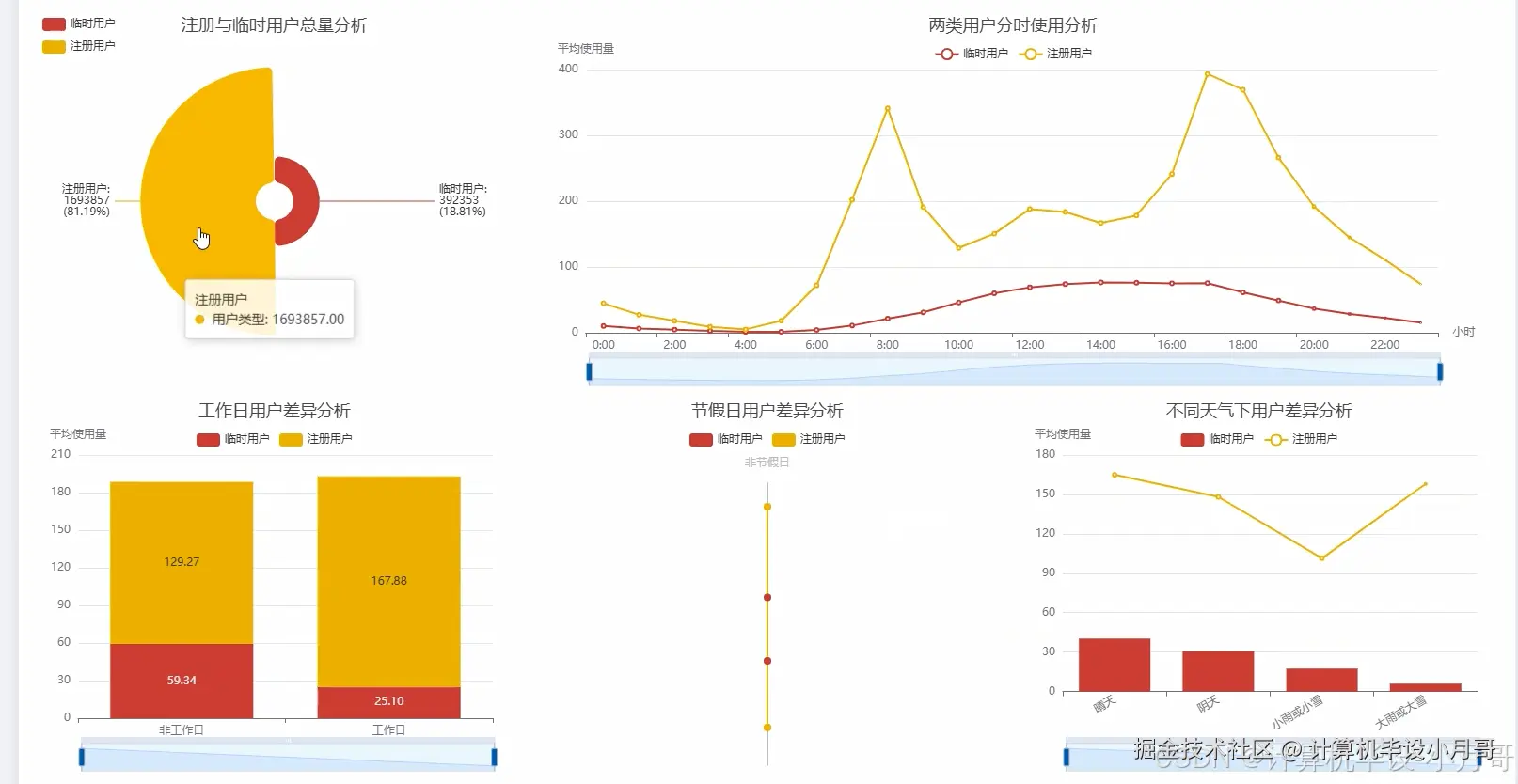Click the yellow 129.27 bar segment for 非工作日
Image resolution: width=1518 pixels, height=784 pixels.
coord(182,563)
